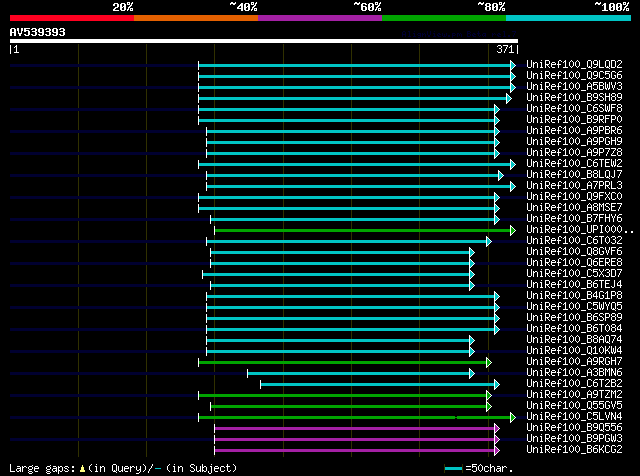Select the UniRef100_B7FHY6 label
640x476 pixels.
click(x=574, y=219)
